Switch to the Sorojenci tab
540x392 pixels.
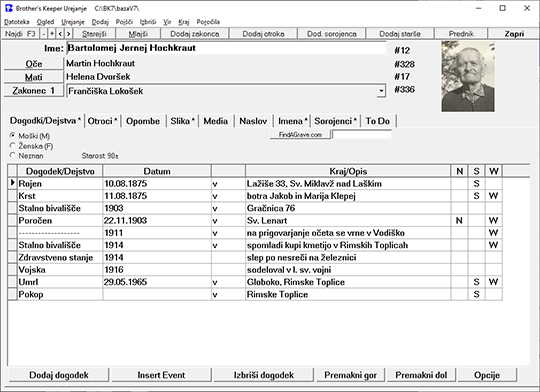pyautogui.click(x=335, y=121)
